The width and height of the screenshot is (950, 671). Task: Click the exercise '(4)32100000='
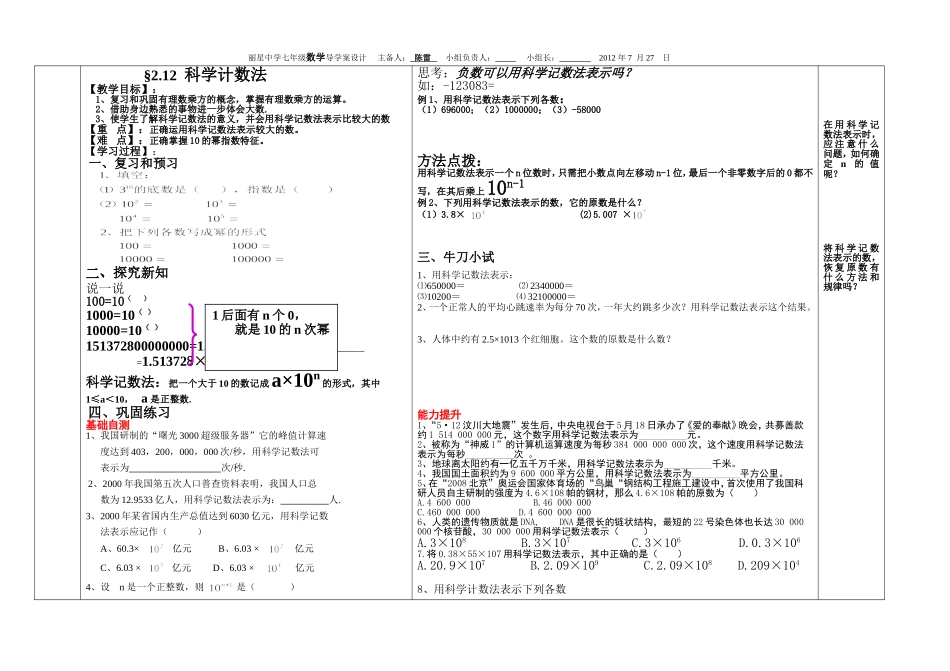point(545,297)
